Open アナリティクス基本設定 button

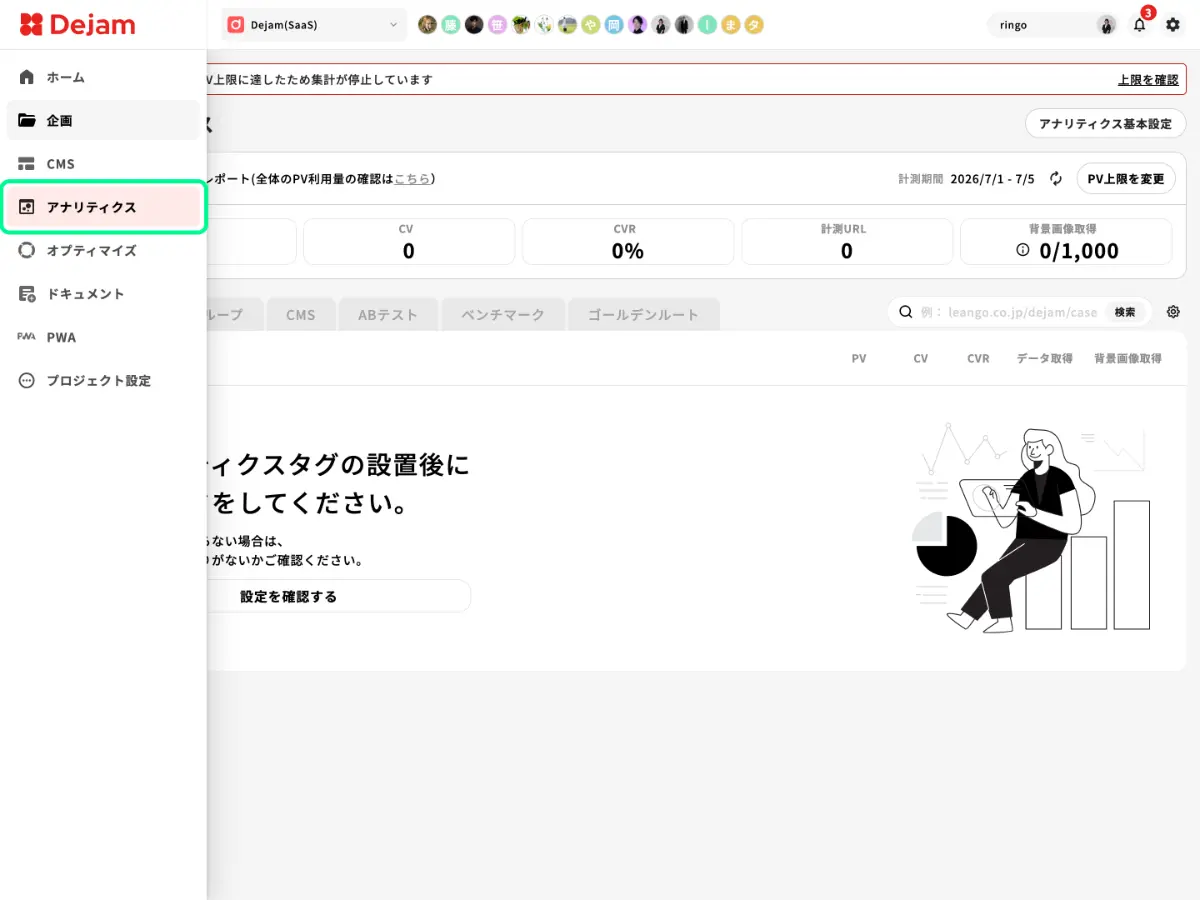1105,124
